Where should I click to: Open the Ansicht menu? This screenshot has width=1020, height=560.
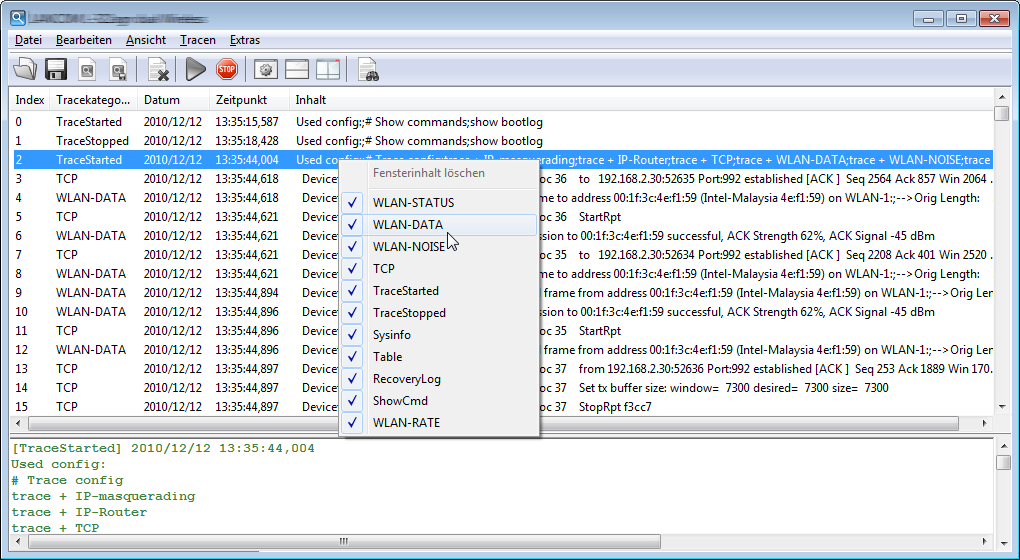[x=146, y=40]
